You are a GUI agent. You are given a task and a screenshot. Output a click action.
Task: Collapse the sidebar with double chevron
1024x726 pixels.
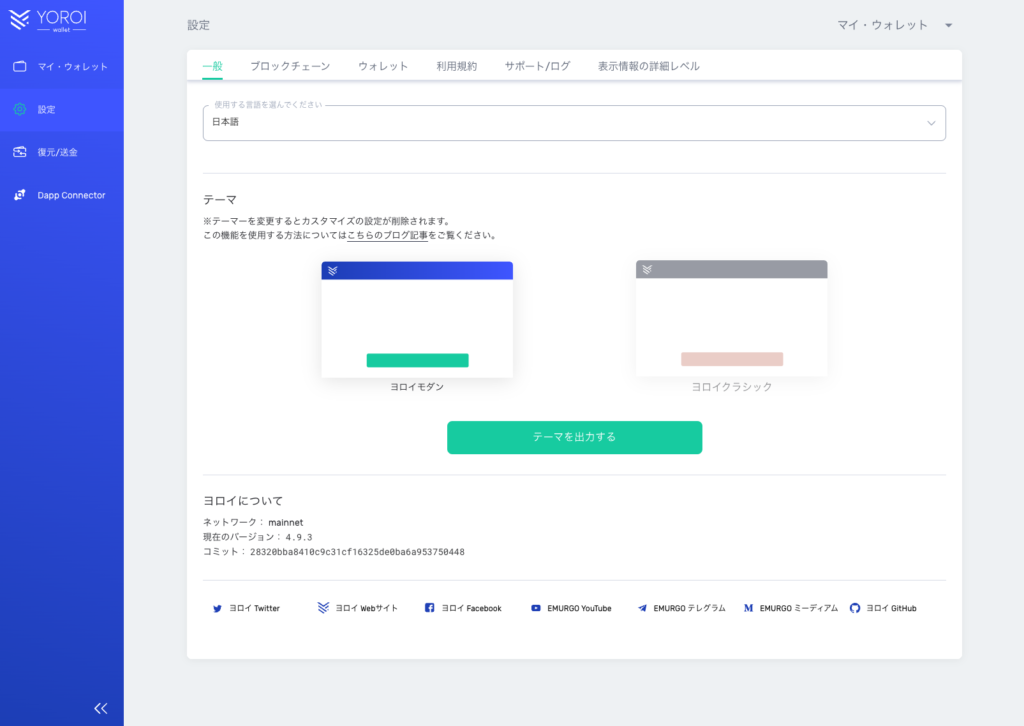(x=100, y=708)
